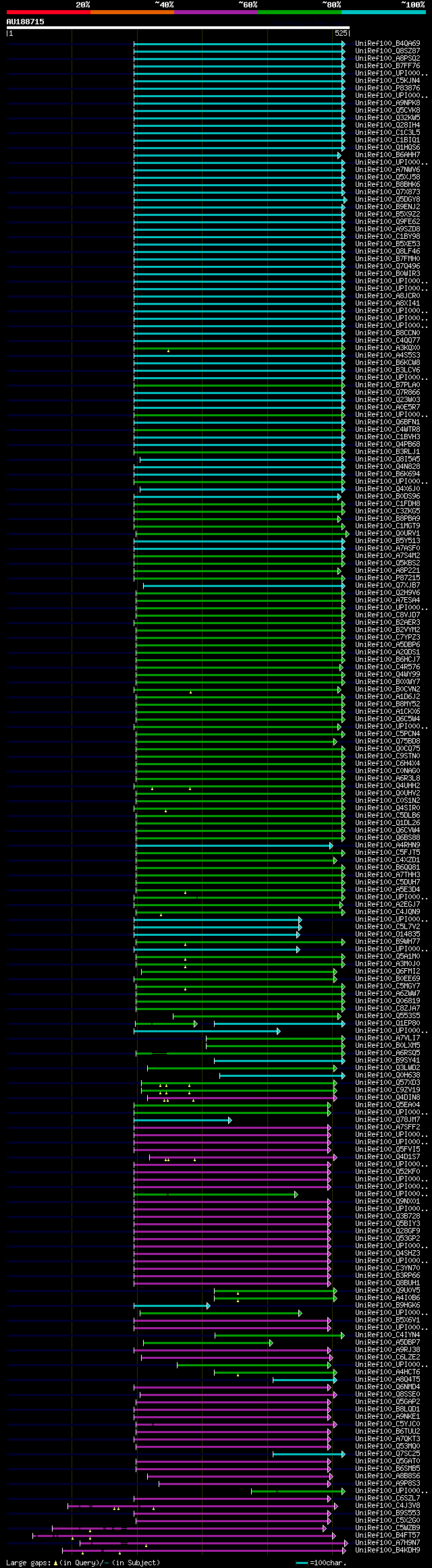The height and width of the screenshot is (1568, 432).
Task: Open hit UniRef100_C5KJN4
Action: pyautogui.click(x=387, y=81)
